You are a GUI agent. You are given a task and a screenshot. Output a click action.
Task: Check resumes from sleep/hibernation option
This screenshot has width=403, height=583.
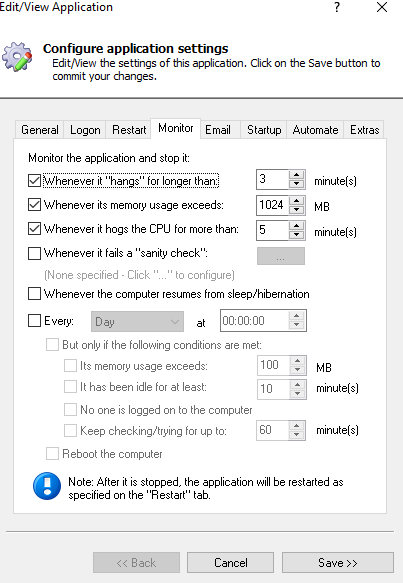pyautogui.click(x=34, y=294)
